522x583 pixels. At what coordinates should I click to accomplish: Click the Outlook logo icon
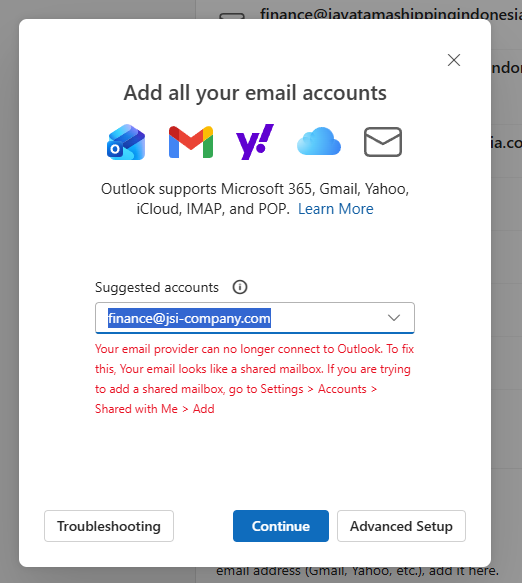click(126, 142)
